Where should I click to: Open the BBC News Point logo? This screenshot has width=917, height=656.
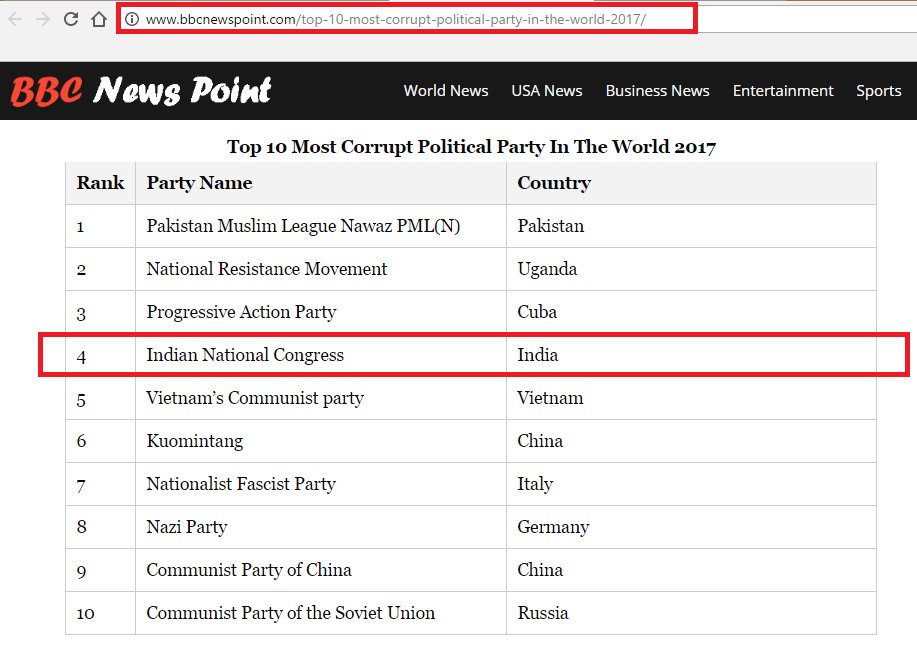click(140, 91)
